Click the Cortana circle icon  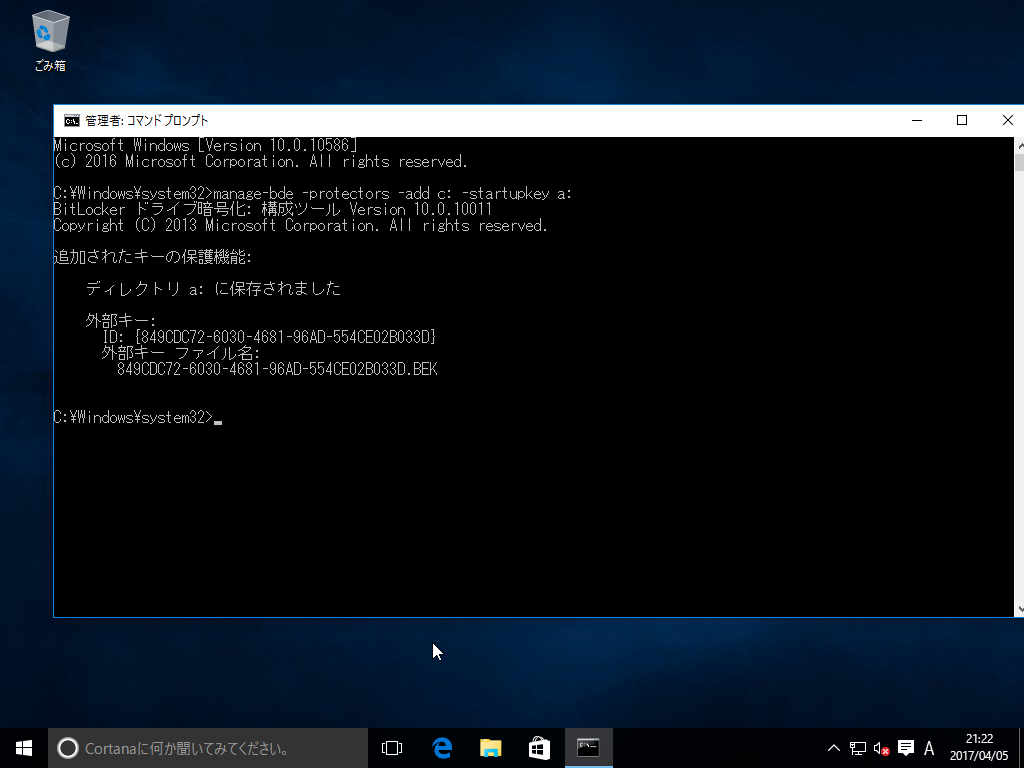pyautogui.click(x=67, y=748)
